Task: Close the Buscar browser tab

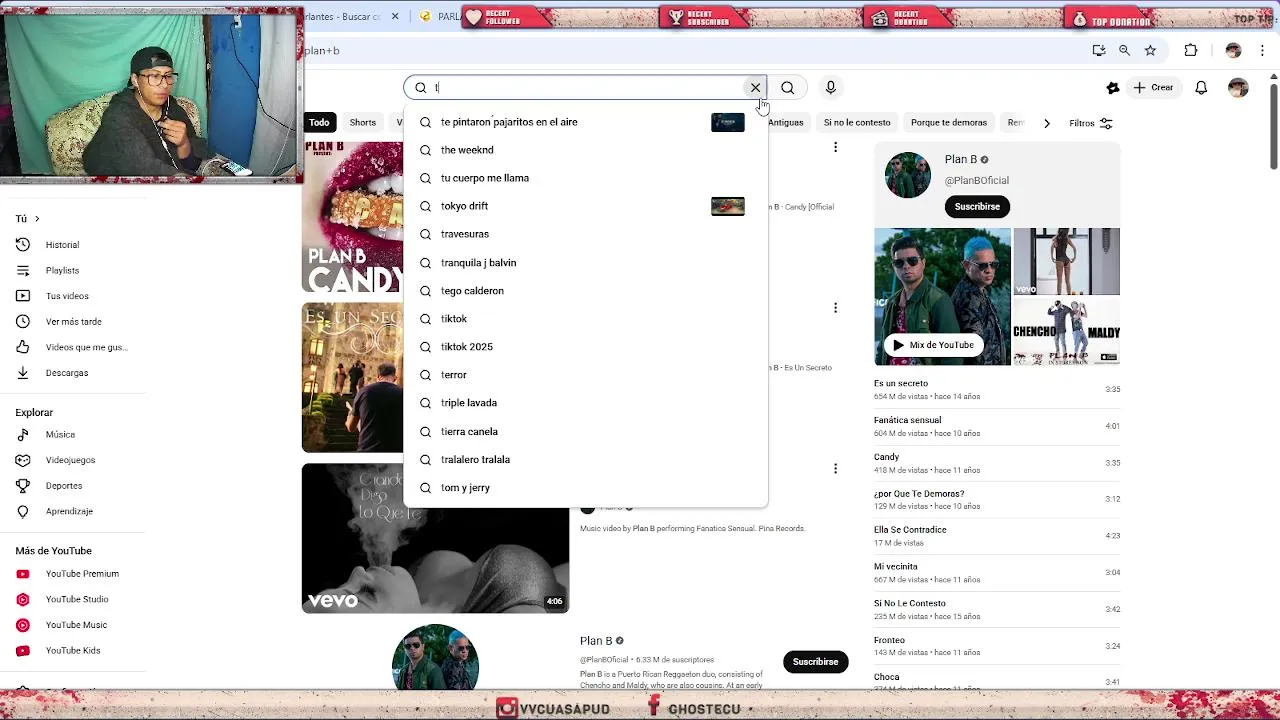Action: [x=395, y=16]
